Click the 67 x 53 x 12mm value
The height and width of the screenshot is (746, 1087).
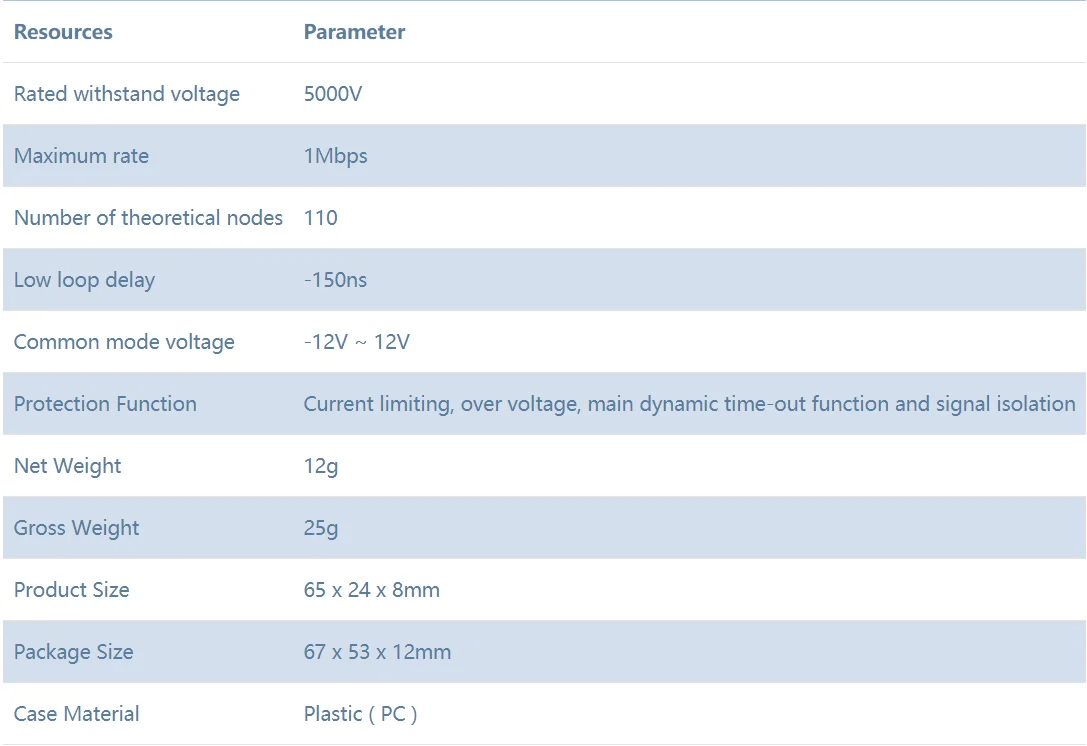coord(377,652)
